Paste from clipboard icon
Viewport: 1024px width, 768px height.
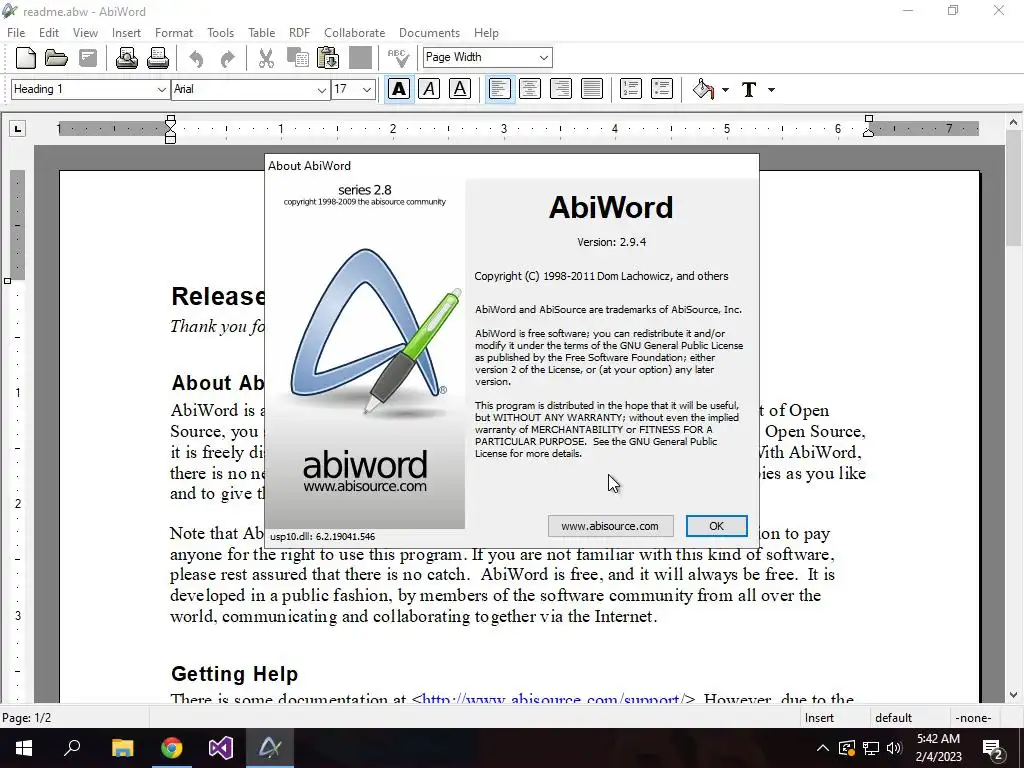[x=328, y=58]
